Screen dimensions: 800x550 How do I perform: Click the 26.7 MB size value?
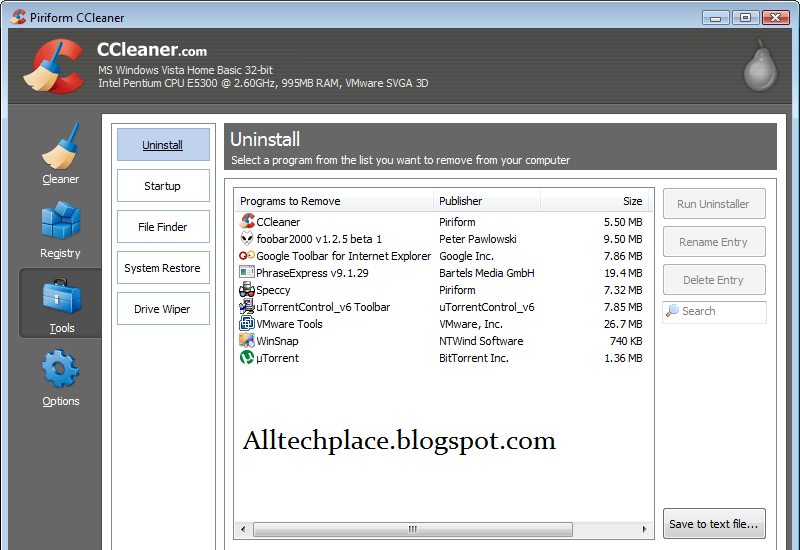623,324
